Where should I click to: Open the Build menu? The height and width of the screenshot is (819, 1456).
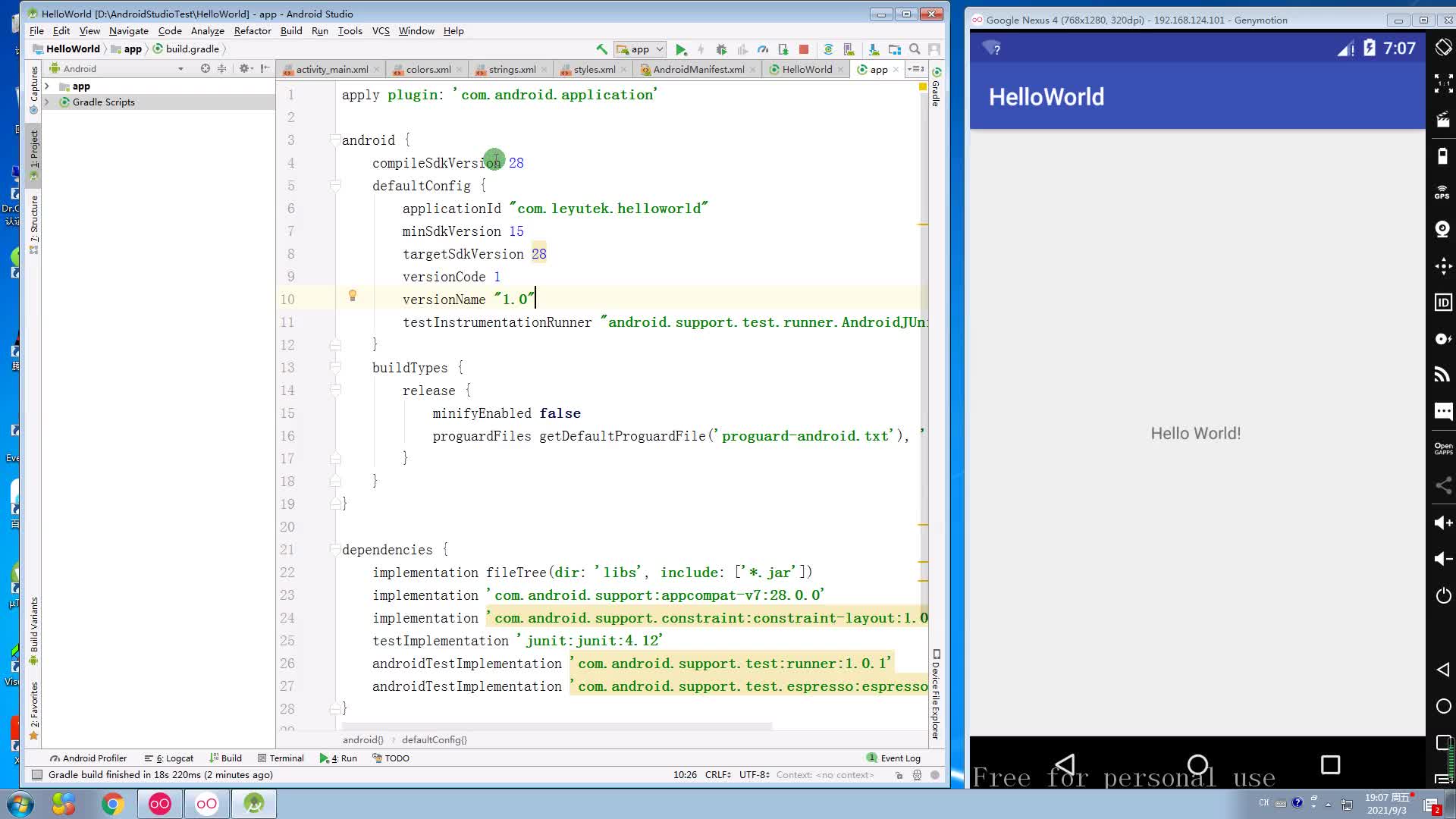(x=290, y=30)
